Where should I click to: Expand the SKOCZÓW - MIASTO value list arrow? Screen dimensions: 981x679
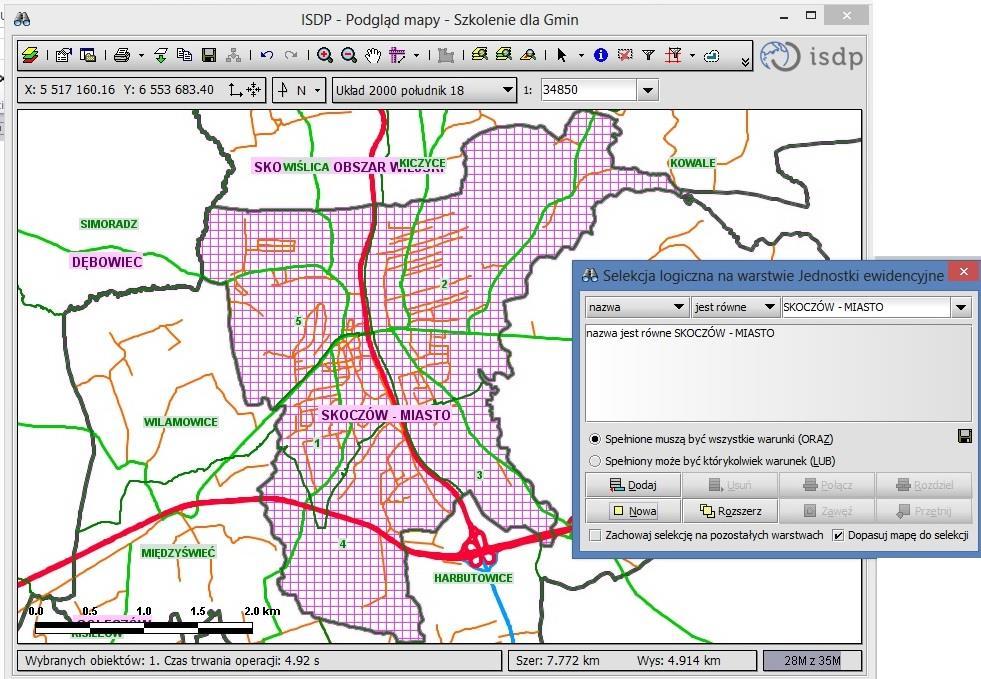tap(961, 307)
